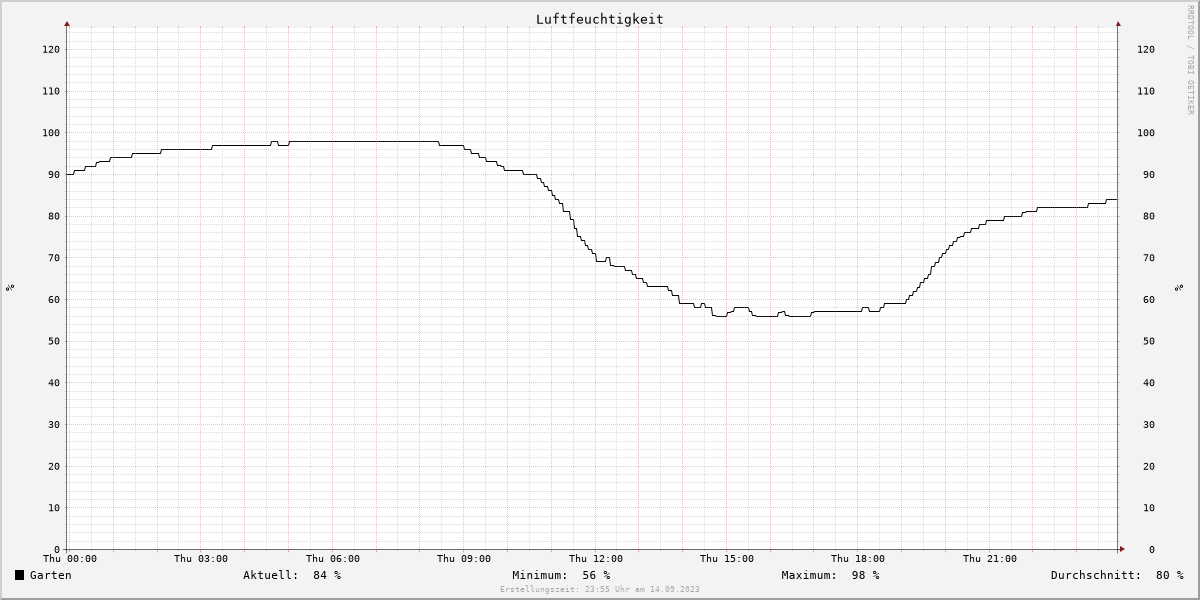The height and width of the screenshot is (600, 1200).
Task: Click the Thu 15:00 time axis label
Action: [x=727, y=559]
